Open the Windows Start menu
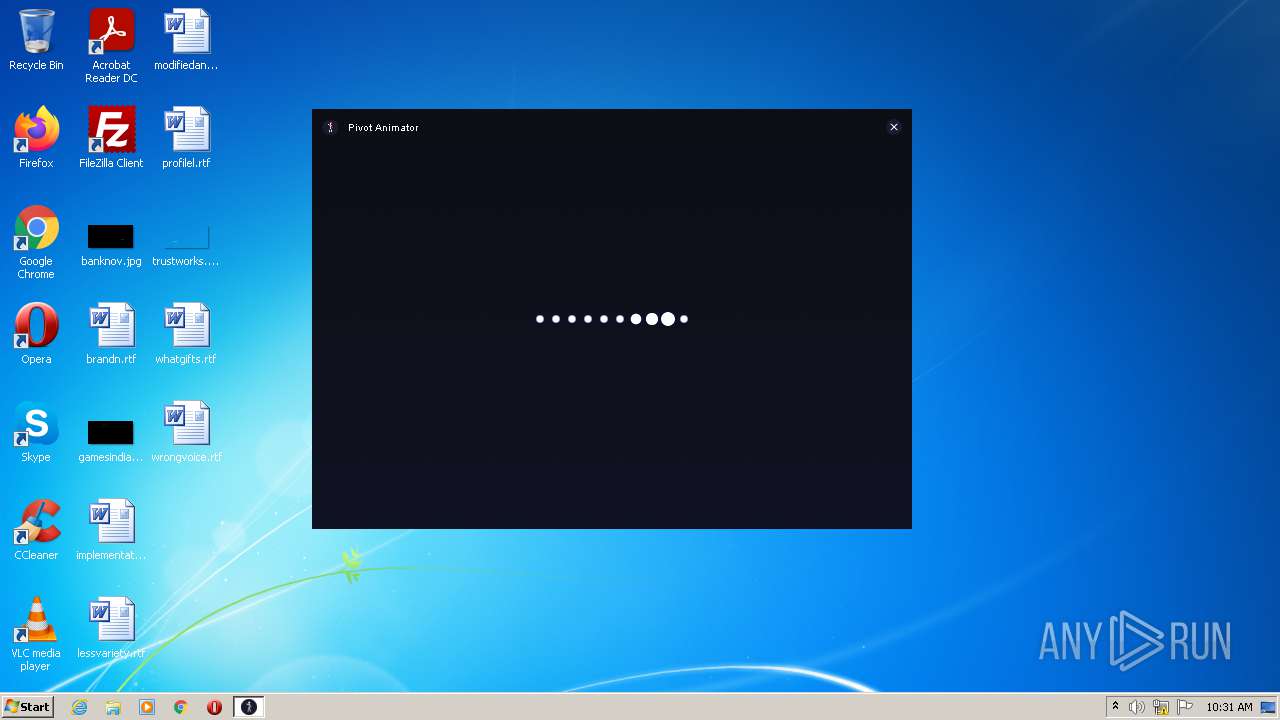1280x720 pixels. pyautogui.click(x=28, y=707)
